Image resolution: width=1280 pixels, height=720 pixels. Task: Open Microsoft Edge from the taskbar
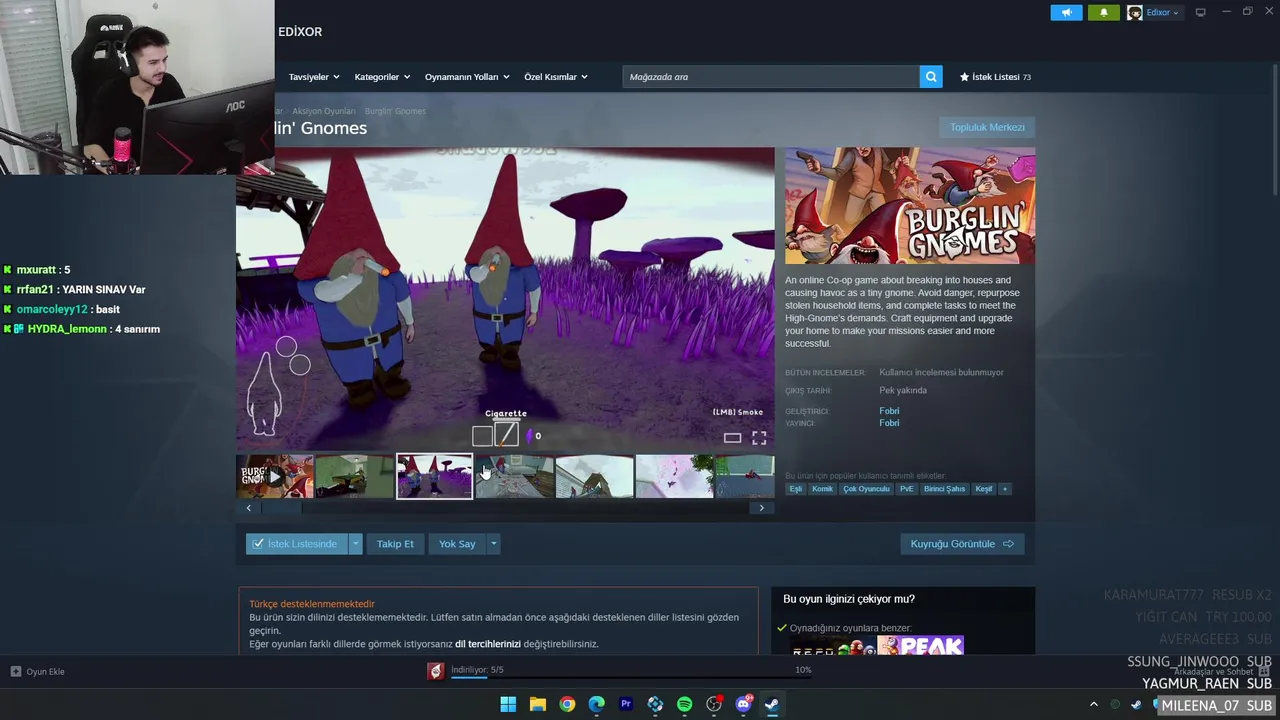[596, 704]
